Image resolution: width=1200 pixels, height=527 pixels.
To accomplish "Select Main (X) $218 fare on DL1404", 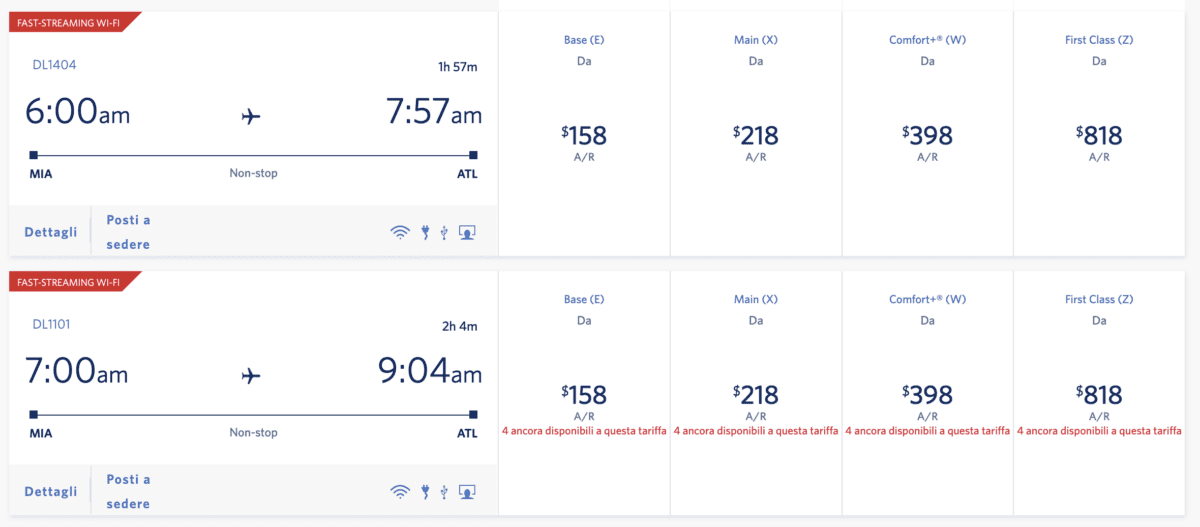I will (x=755, y=133).
